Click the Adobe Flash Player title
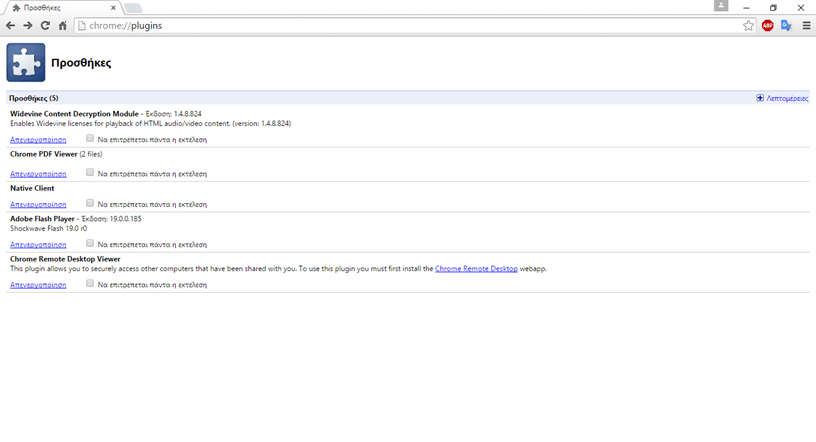 pos(42,219)
